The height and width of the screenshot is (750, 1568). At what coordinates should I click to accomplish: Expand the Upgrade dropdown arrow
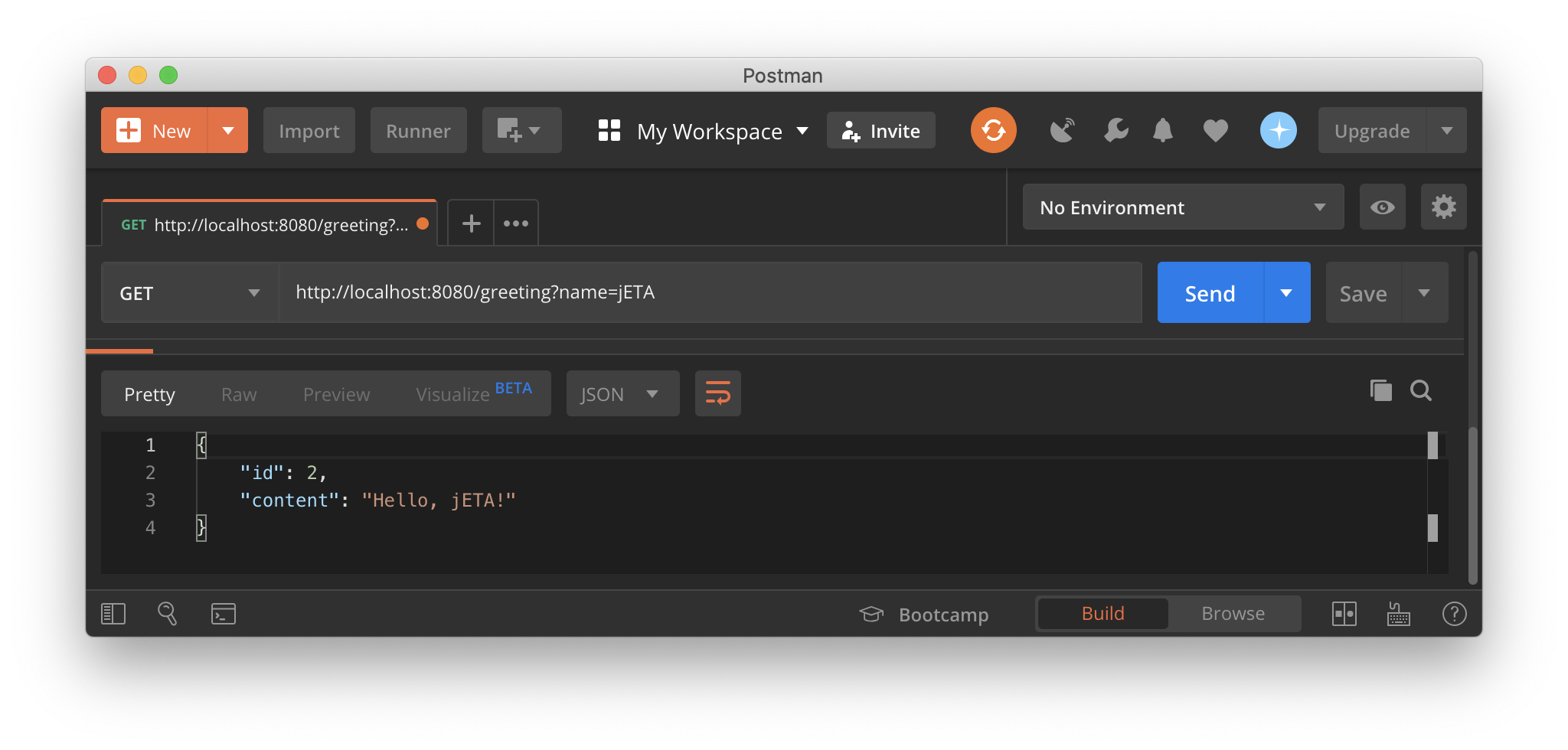click(x=1446, y=131)
